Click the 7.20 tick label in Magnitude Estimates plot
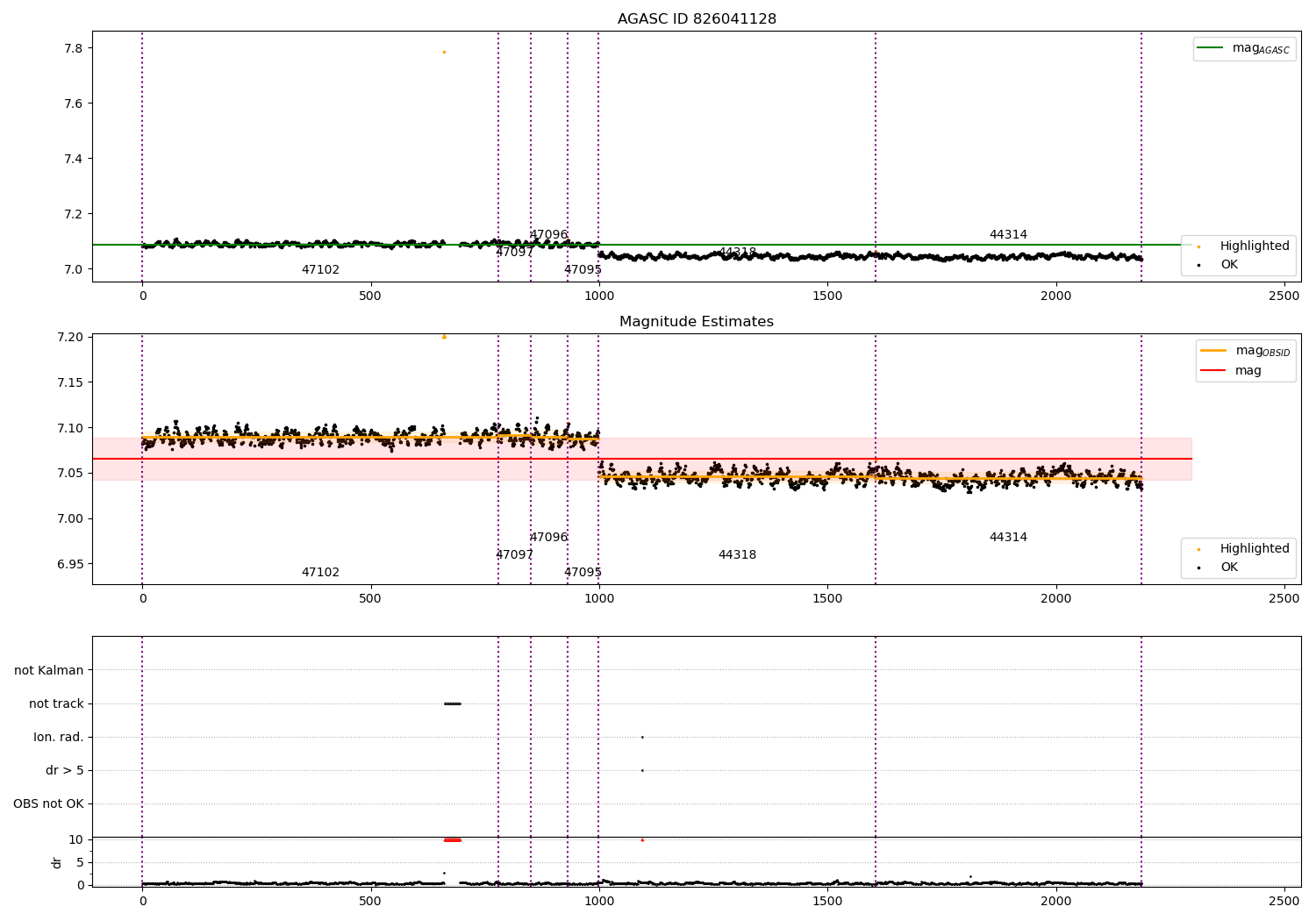The width and height of the screenshot is (1316, 921). 70,337
